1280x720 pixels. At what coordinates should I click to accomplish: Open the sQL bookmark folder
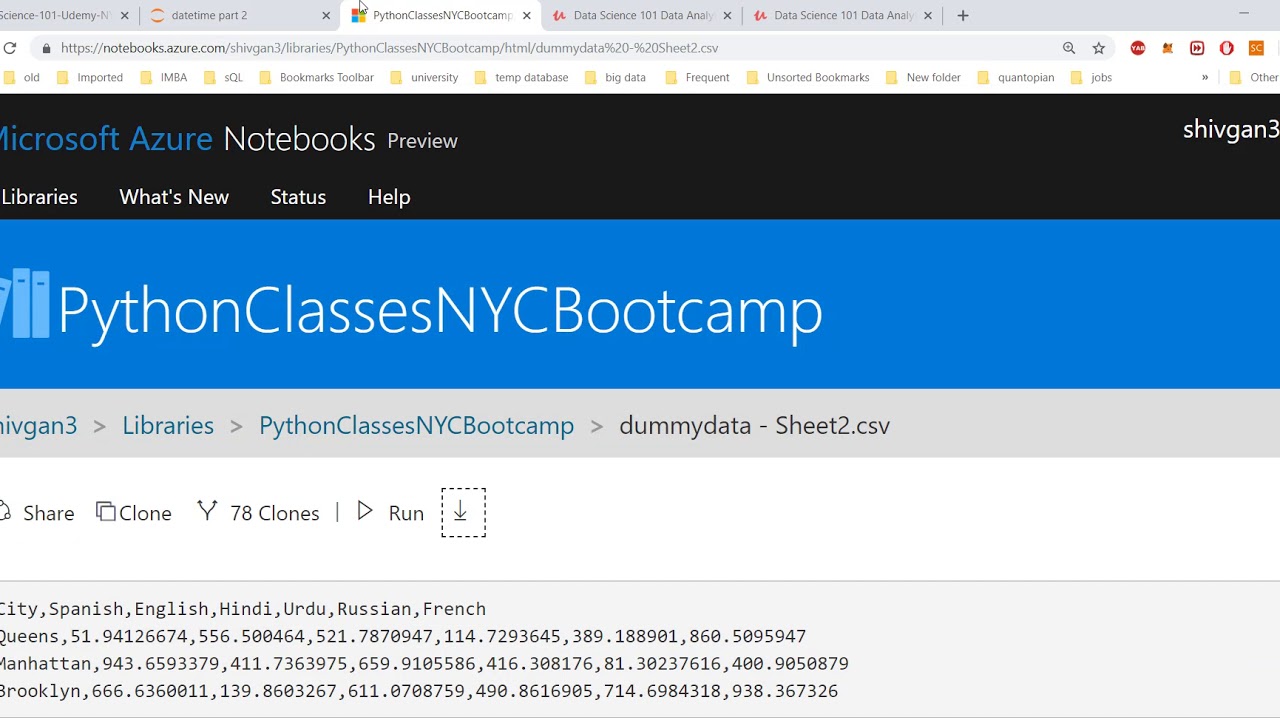click(223, 77)
